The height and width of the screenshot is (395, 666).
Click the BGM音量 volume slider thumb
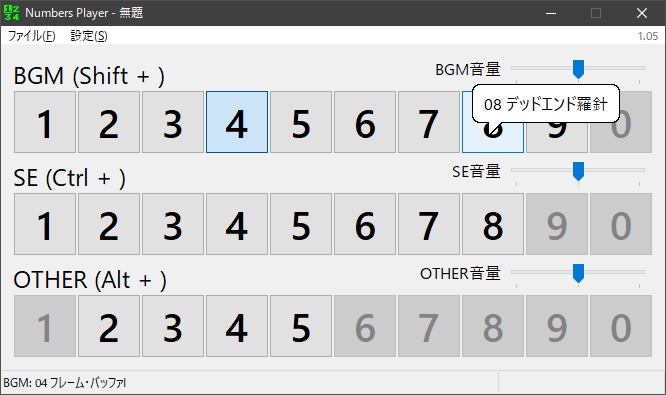(x=578, y=69)
